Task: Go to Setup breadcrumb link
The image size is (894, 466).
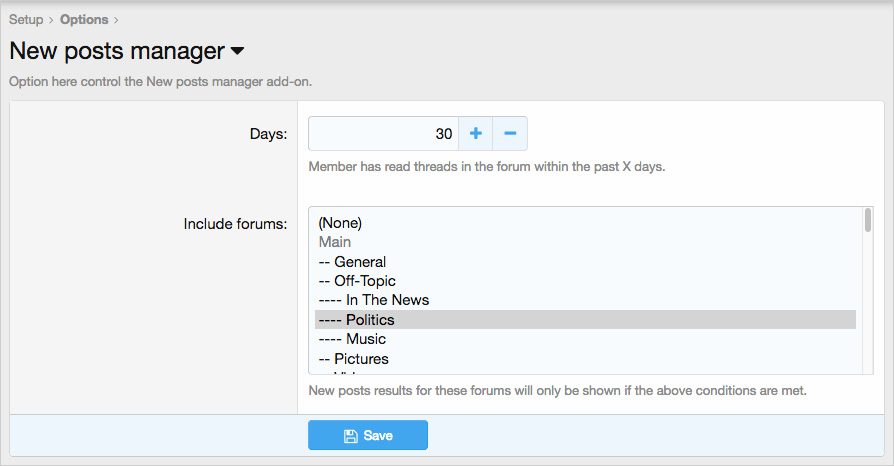Action: [x=26, y=19]
